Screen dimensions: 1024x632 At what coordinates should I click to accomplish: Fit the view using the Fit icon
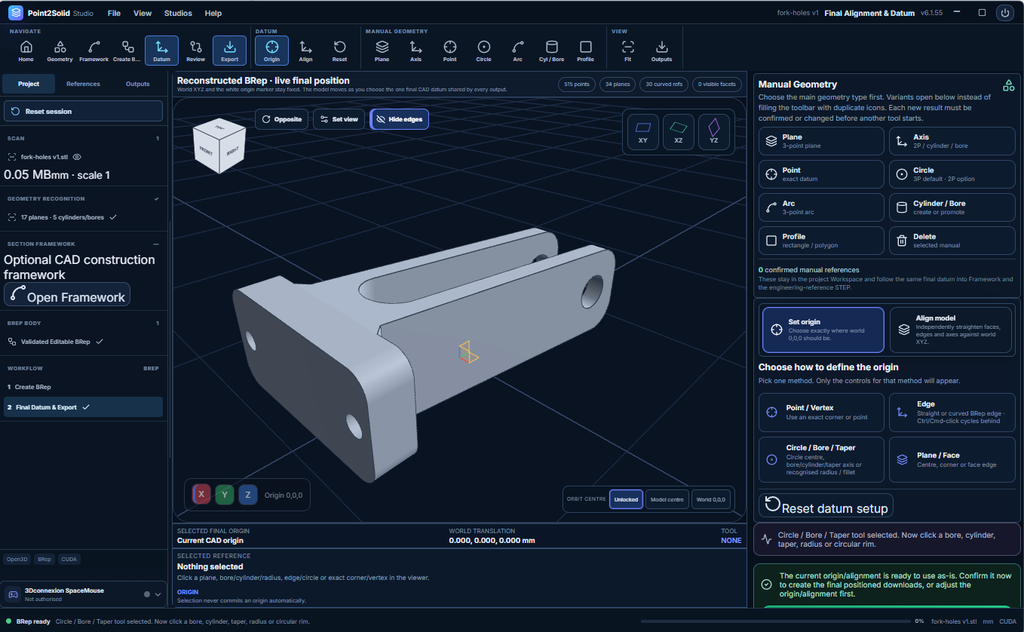628,50
